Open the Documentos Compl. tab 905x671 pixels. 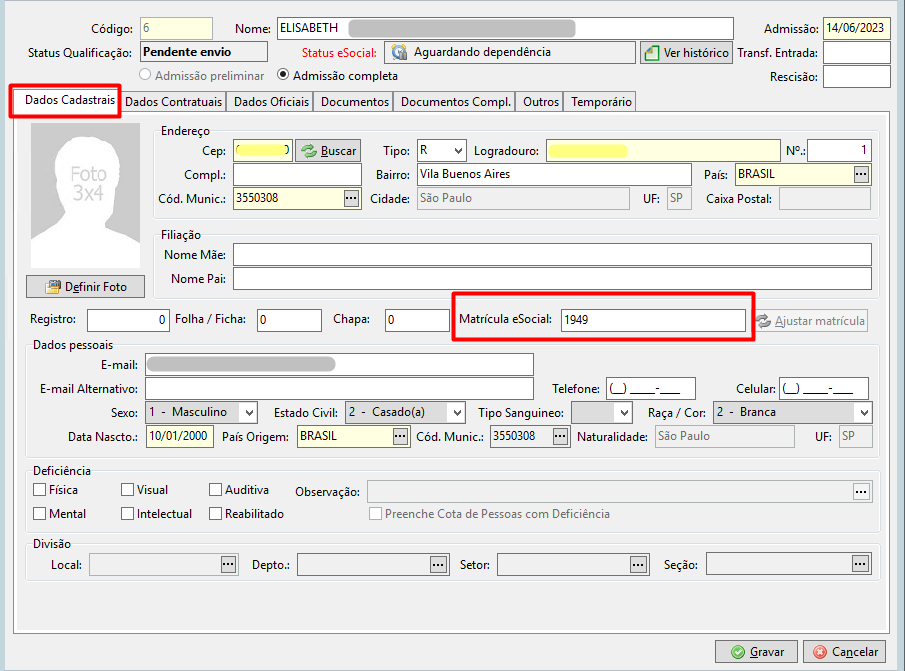[x=456, y=102]
